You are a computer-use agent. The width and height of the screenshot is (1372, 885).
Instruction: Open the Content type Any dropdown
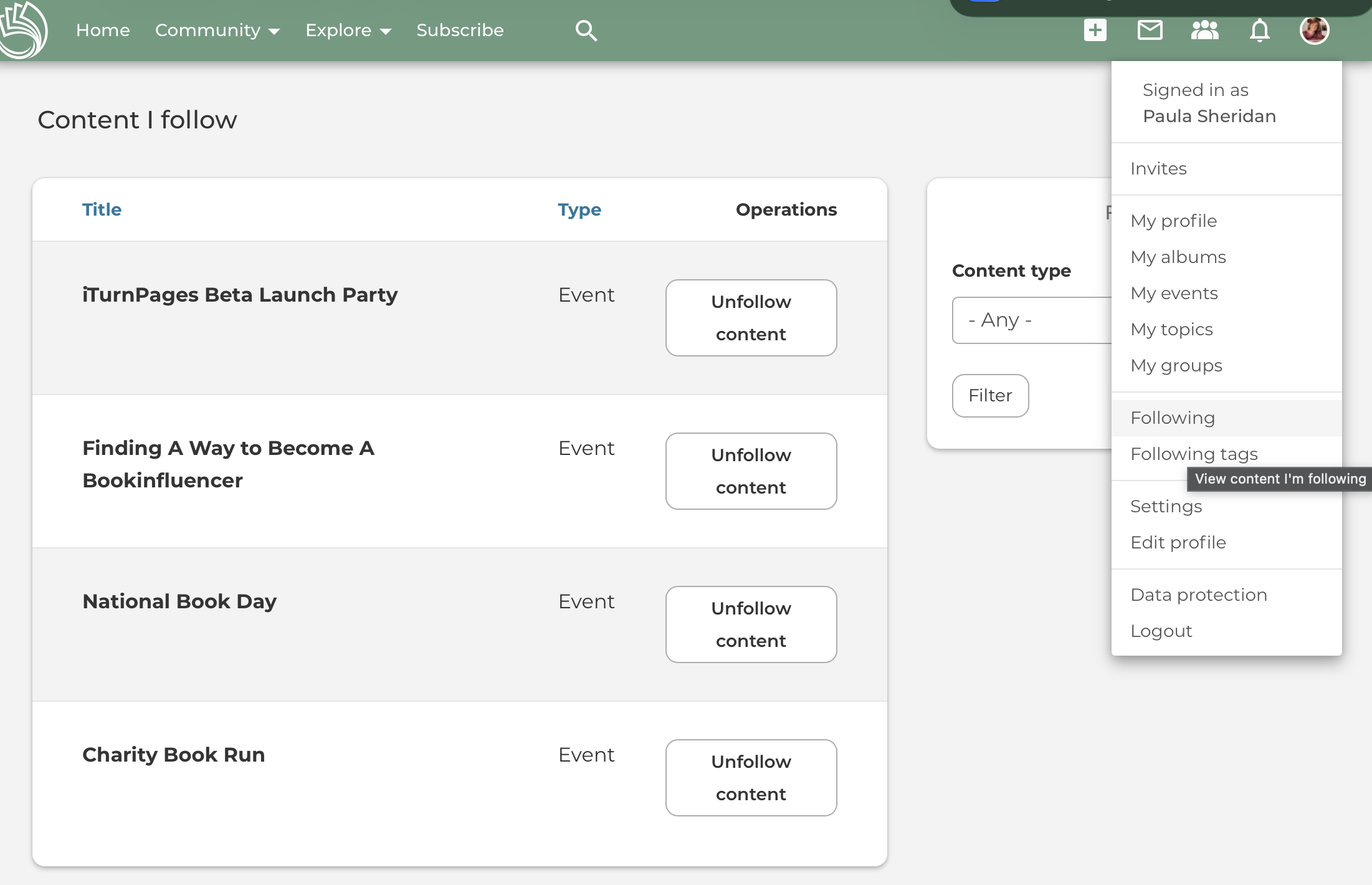point(1032,320)
